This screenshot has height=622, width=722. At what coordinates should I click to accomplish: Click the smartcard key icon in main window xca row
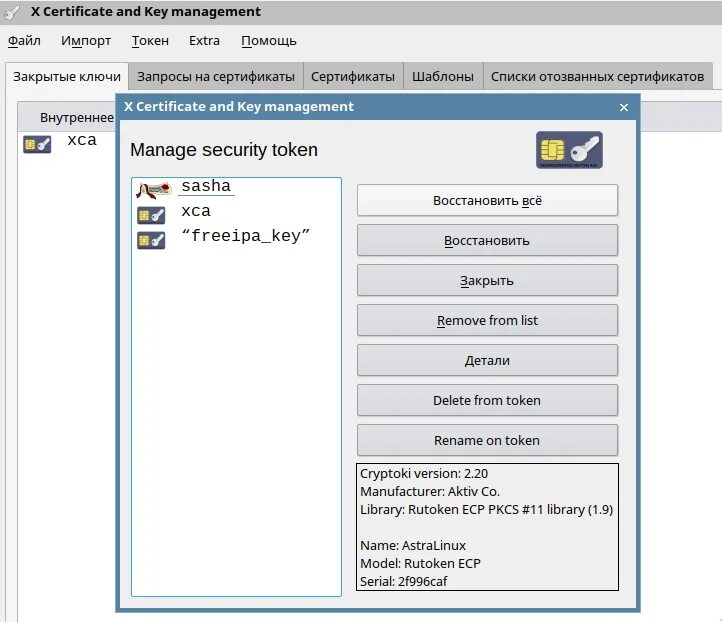[37, 144]
